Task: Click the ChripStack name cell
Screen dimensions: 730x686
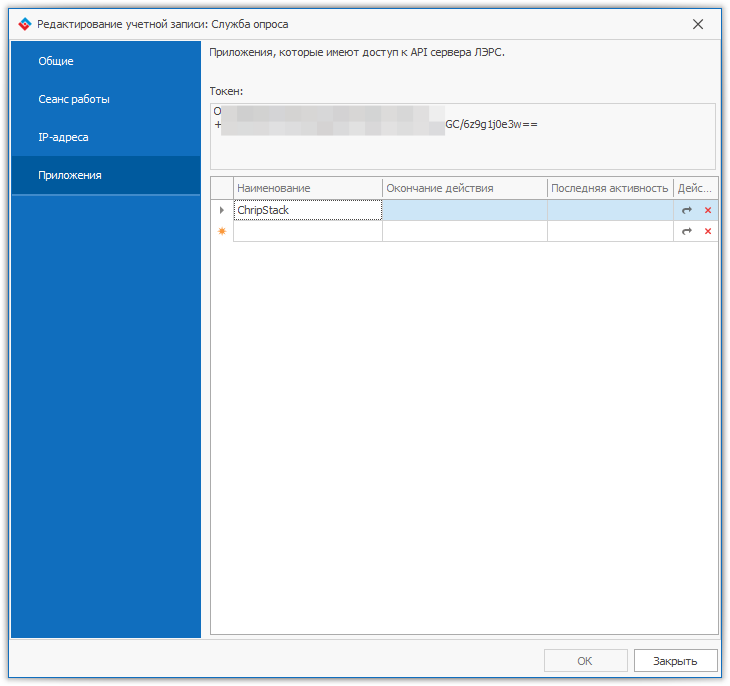Action: tap(307, 210)
